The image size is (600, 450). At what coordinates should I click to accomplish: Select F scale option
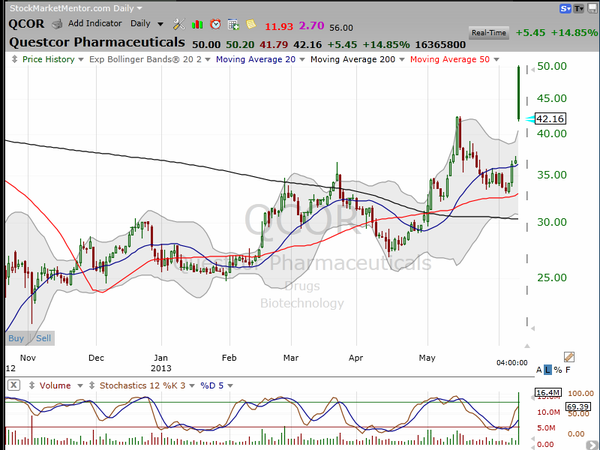pos(568,370)
